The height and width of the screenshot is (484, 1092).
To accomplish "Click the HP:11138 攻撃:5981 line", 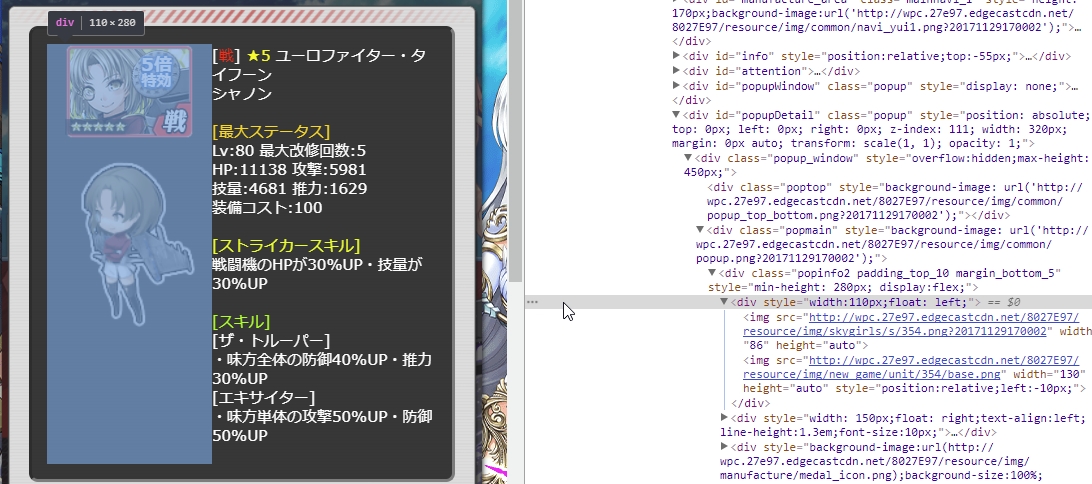I will coord(289,169).
